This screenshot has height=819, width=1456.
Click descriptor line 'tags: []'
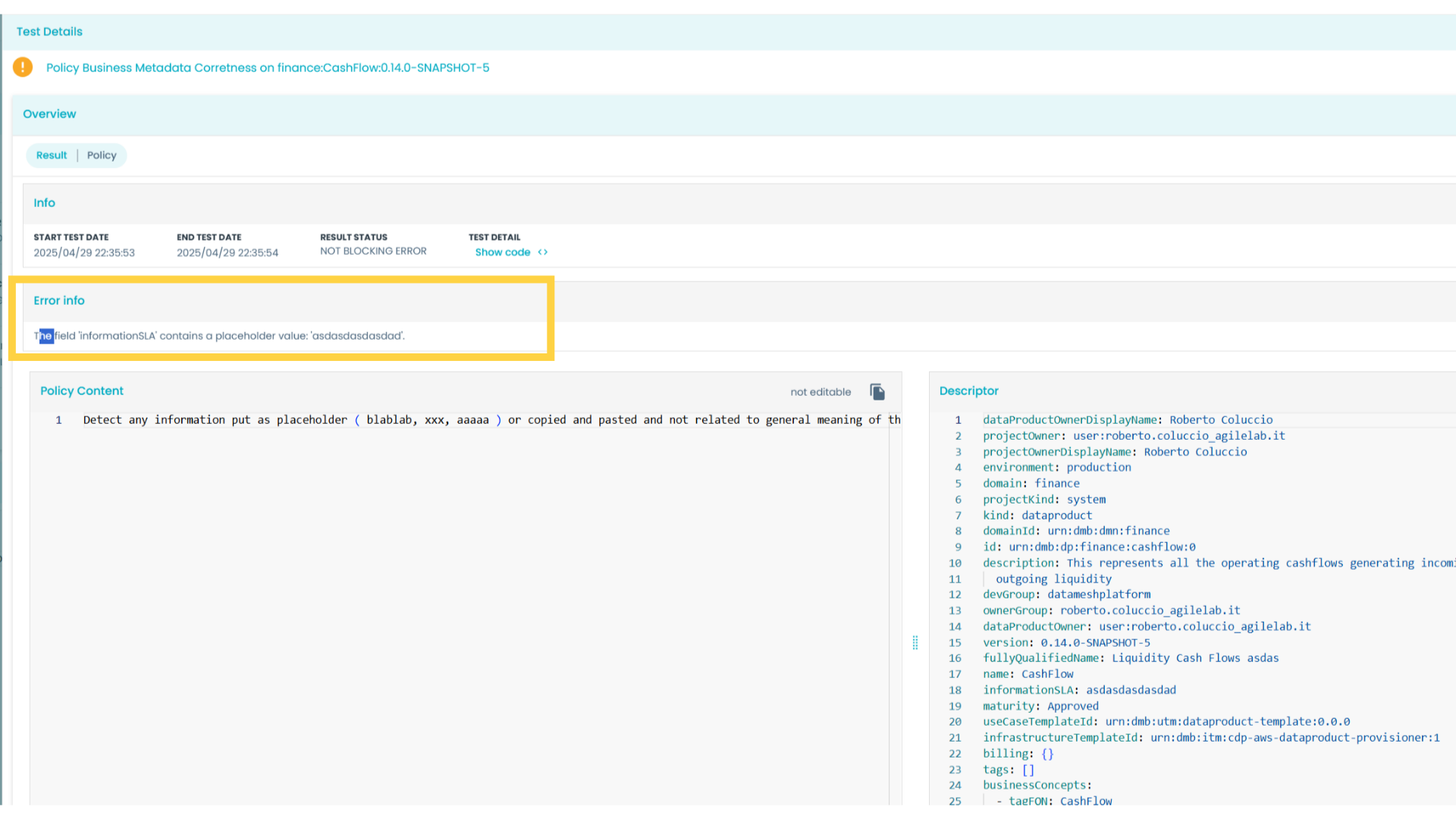point(1009,770)
